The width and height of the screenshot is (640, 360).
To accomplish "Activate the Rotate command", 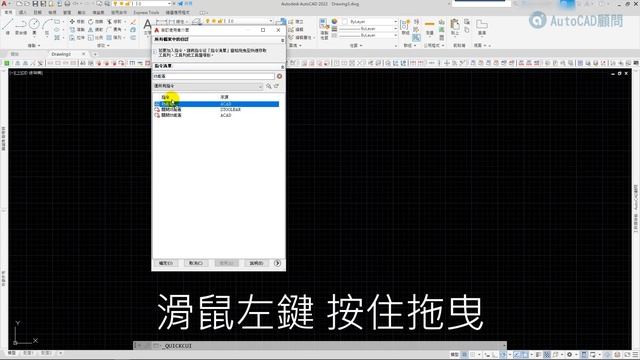I will 96,22.
